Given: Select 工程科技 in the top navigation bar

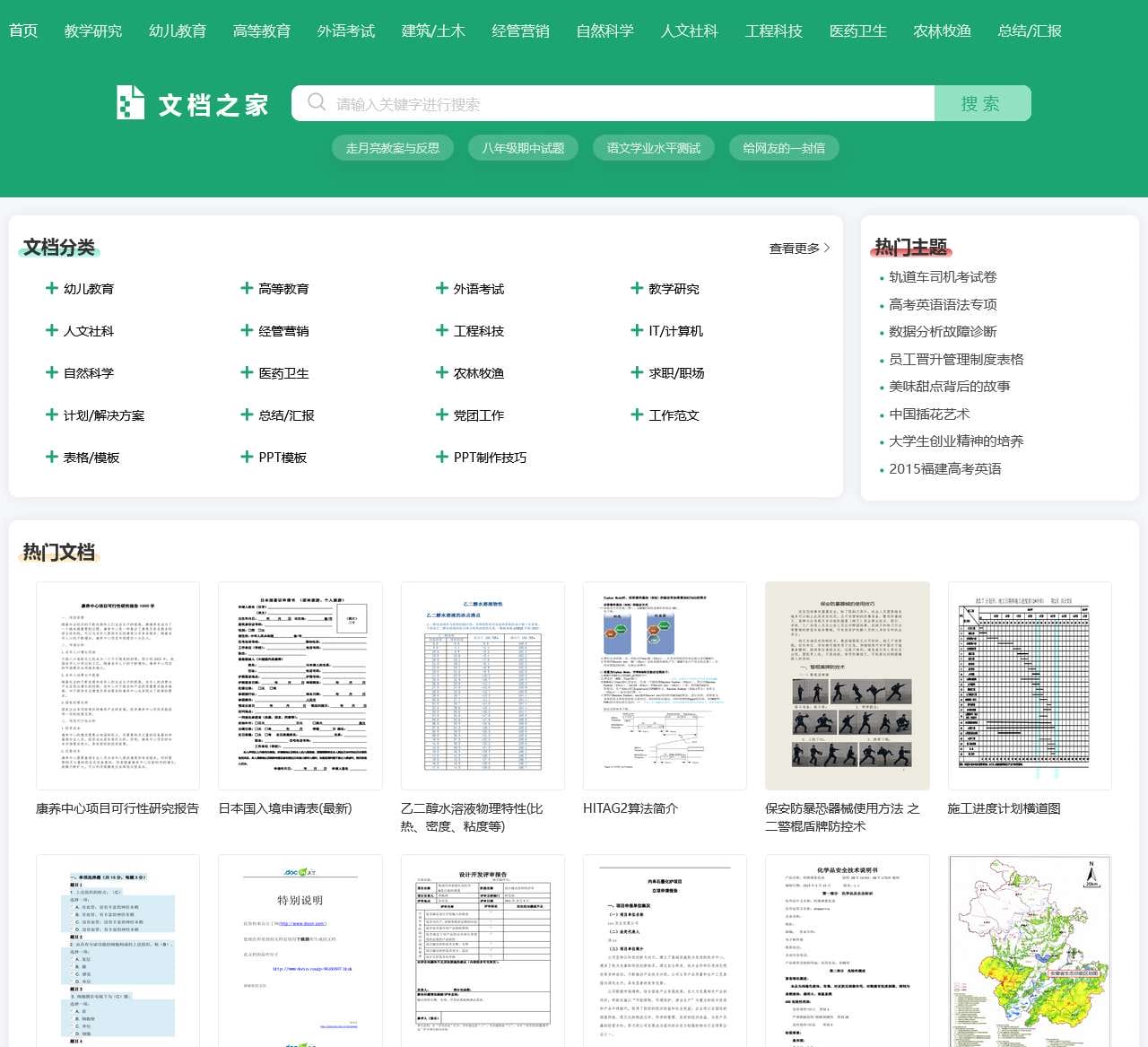Looking at the screenshot, I should [x=773, y=31].
